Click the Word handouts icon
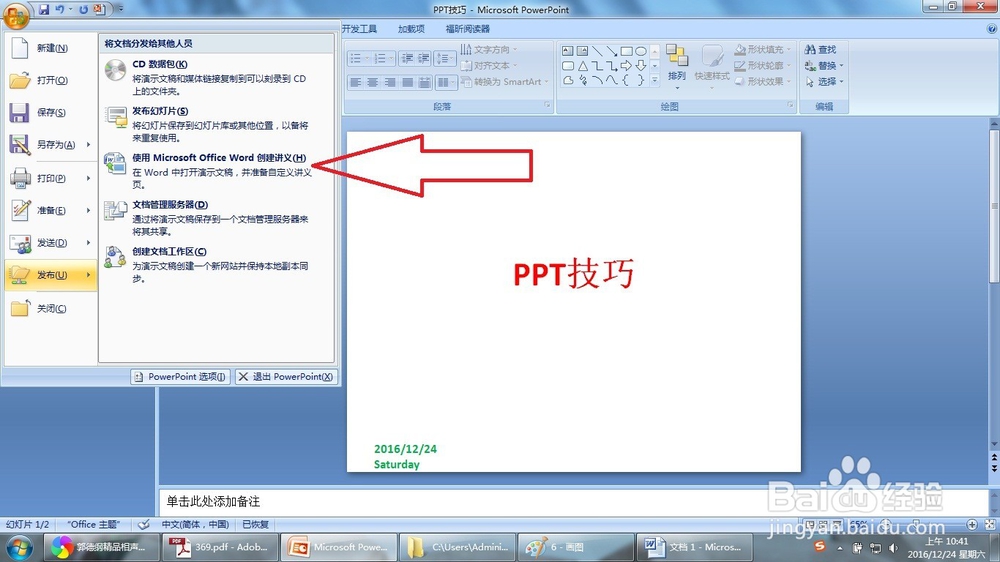This screenshot has height=562, width=1000. click(x=115, y=163)
